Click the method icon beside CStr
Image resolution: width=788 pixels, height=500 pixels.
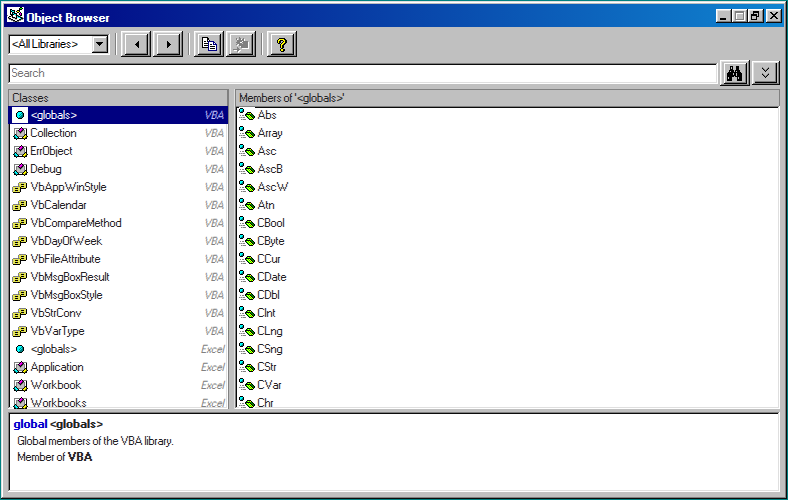click(246, 366)
